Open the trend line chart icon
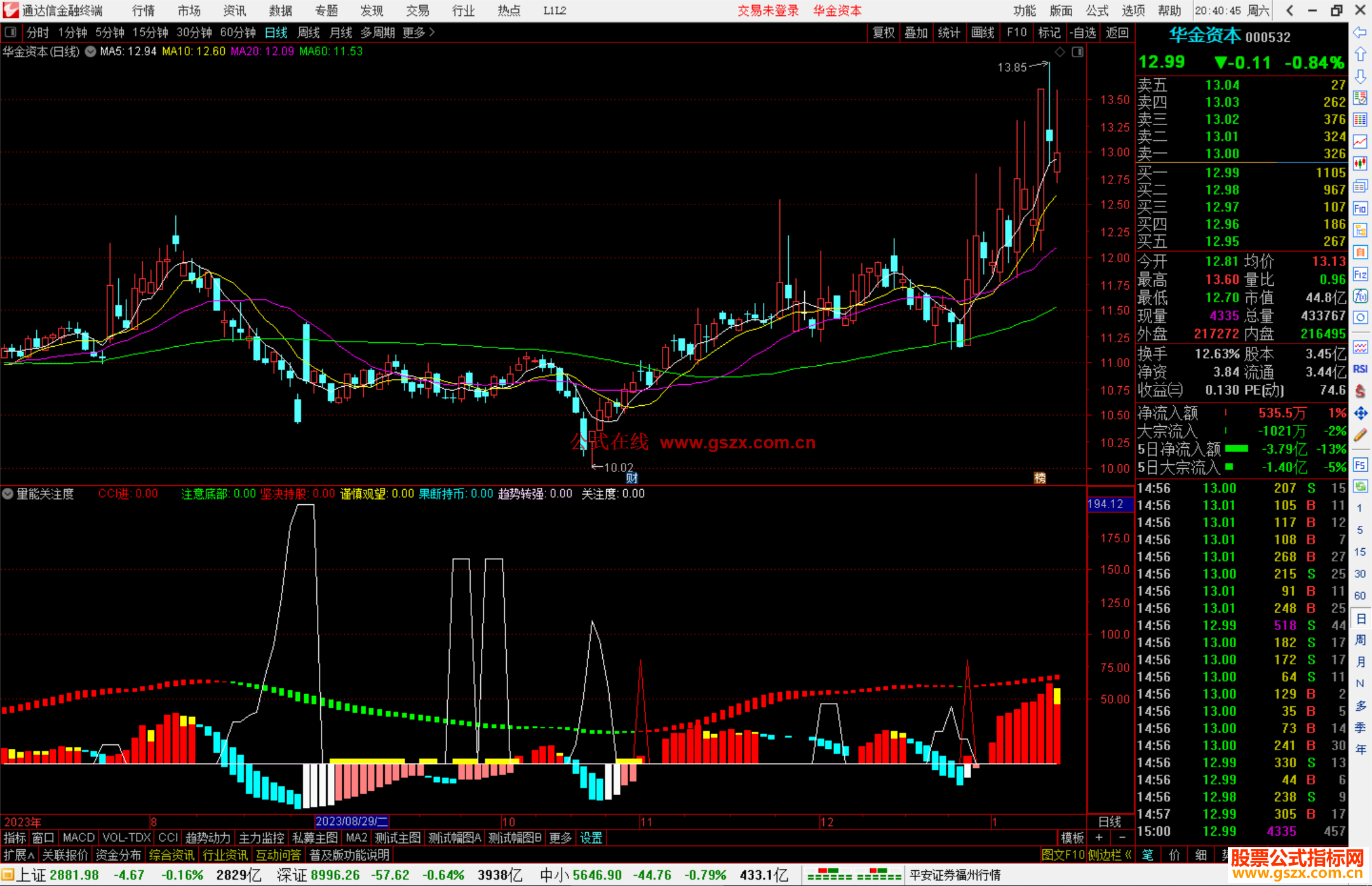Image resolution: width=1372 pixels, height=886 pixels. (x=1360, y=141)
